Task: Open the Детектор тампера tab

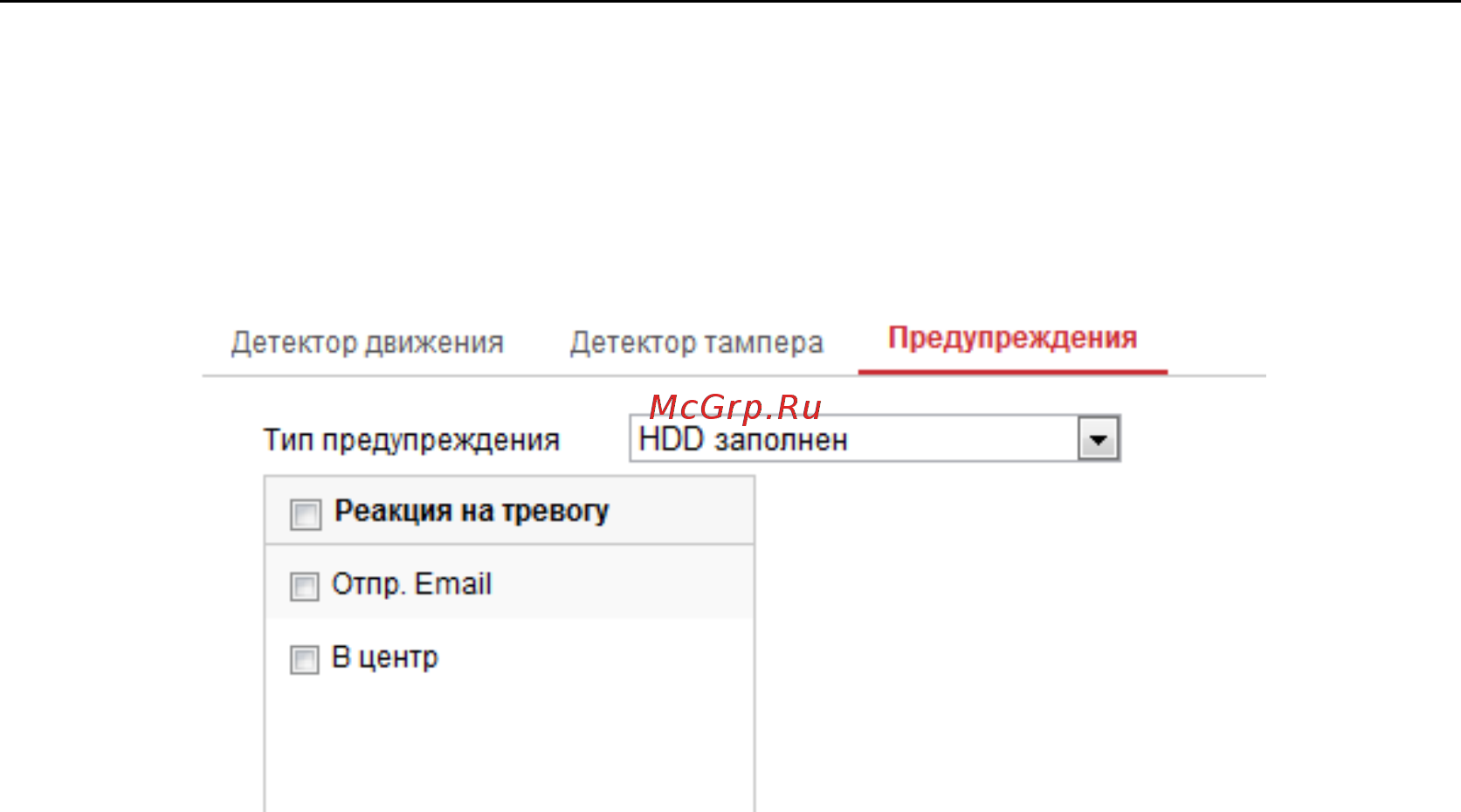Action: click(x=697, y=342)
